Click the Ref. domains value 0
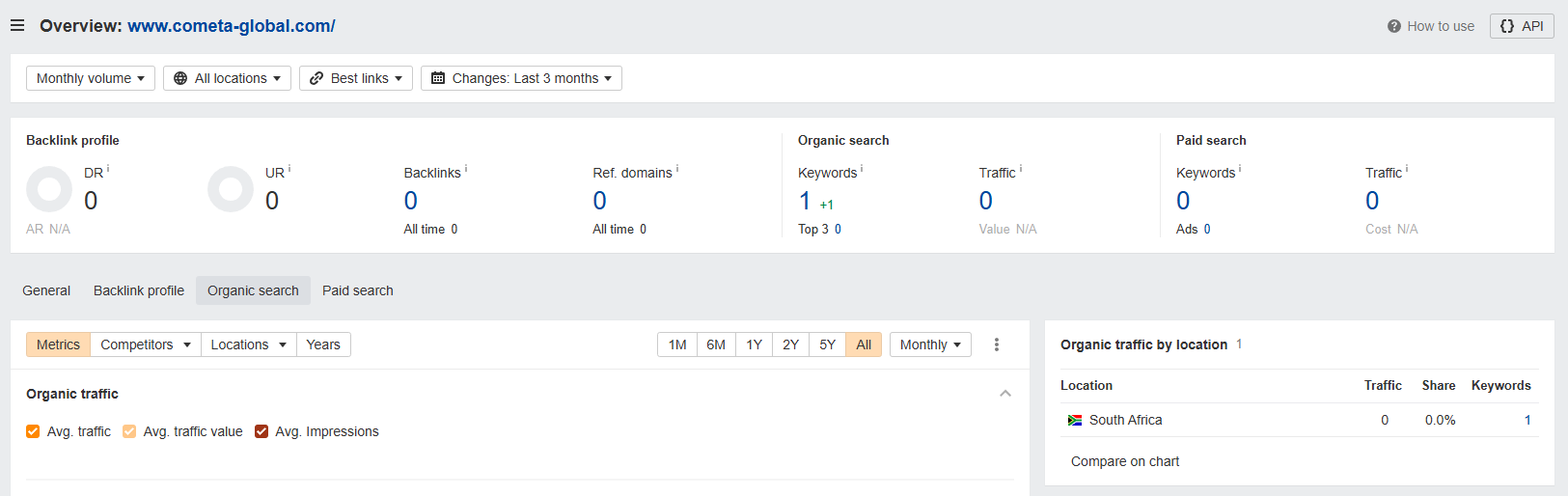 600,201
